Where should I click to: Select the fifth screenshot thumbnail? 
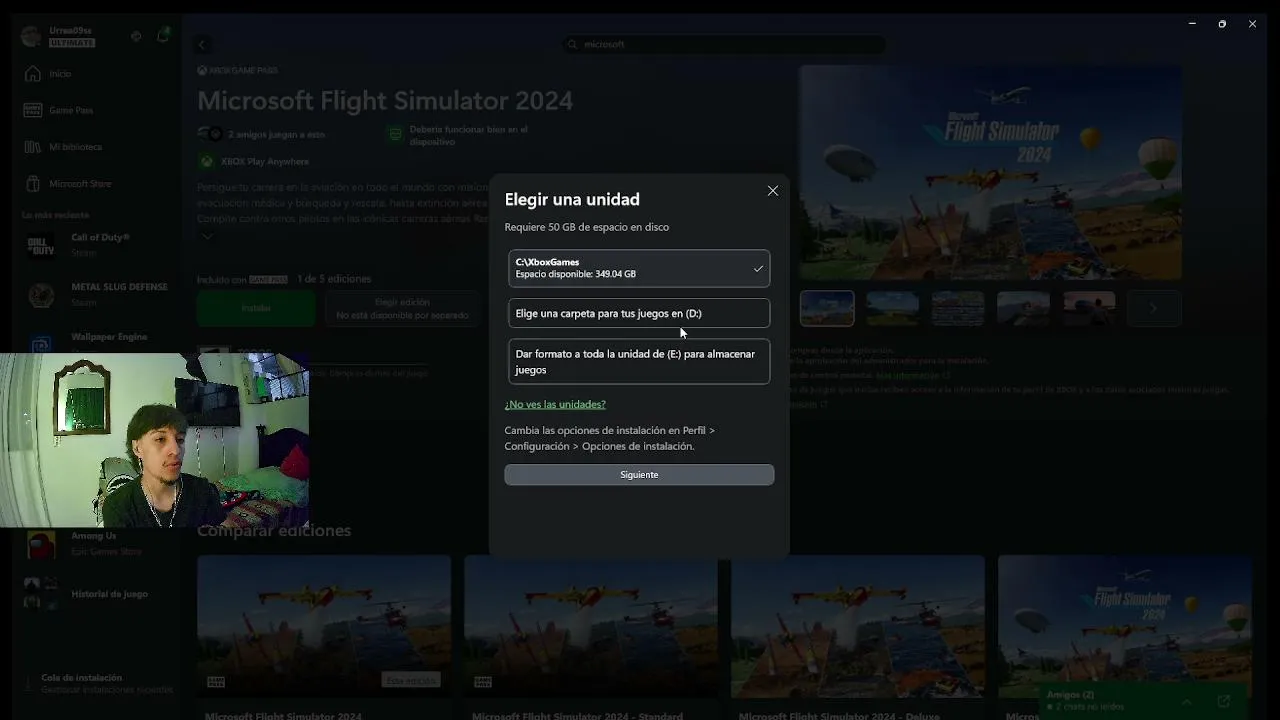(x=1089, y=308)
